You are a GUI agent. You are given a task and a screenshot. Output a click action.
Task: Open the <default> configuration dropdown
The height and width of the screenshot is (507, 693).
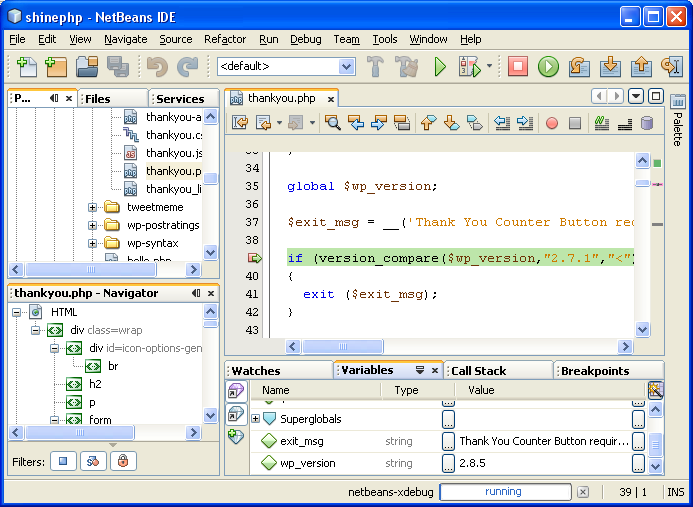[346, 67]
